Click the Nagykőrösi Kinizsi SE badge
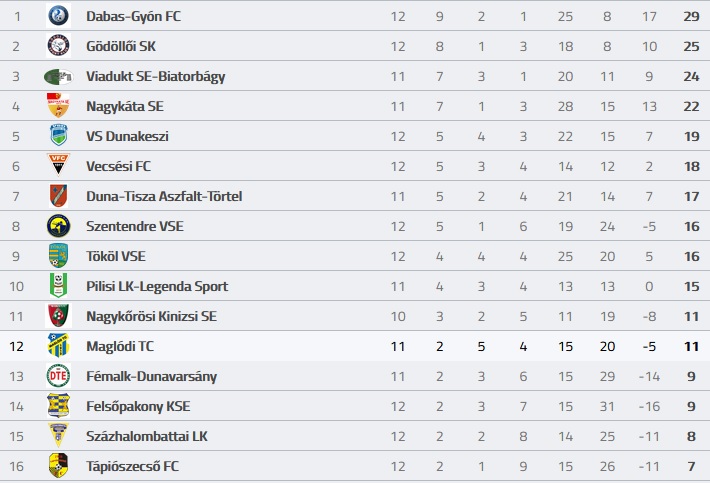Image resolution: width=710 pixels, height=483 pixels. [58, 316]
